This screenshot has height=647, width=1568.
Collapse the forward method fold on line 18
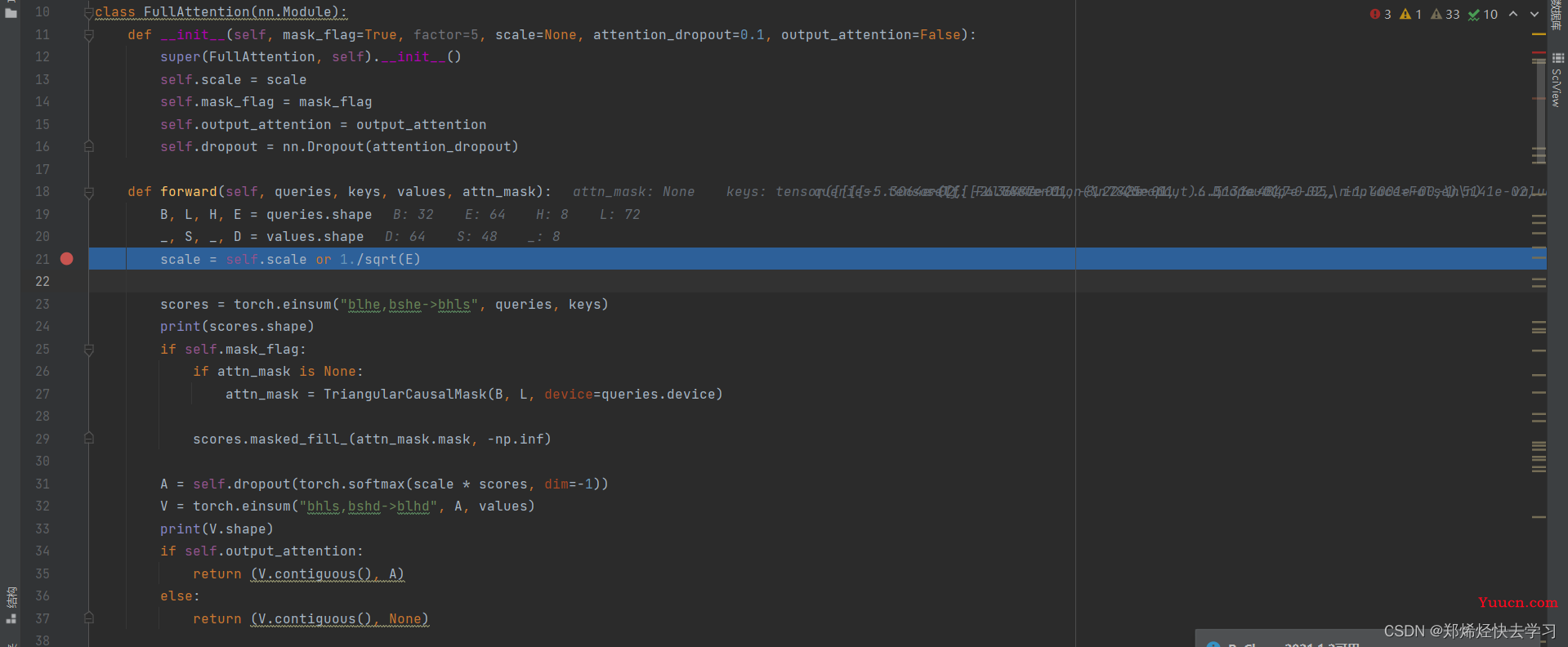89,192
